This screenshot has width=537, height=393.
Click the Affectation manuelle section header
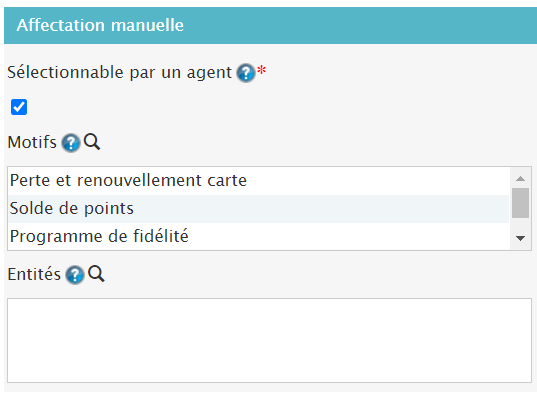tap(271, 25)
